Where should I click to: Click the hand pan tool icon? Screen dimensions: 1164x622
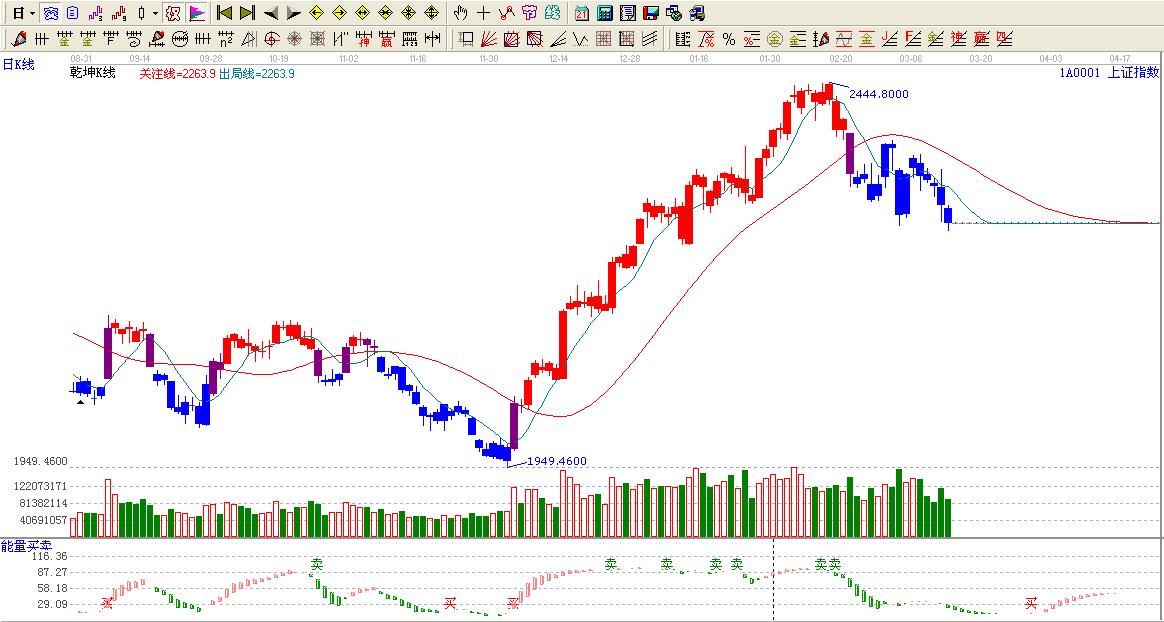click(460, 13)
